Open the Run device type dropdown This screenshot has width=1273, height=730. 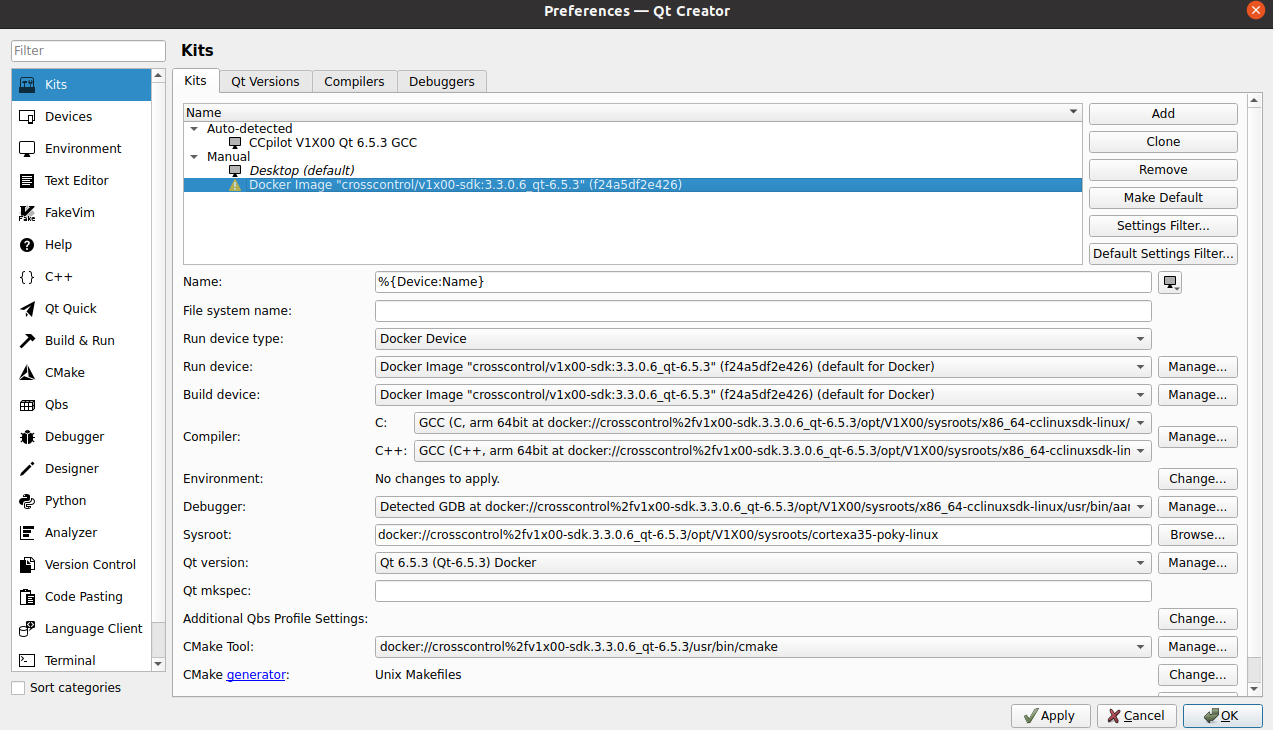(x=763, y=339)
